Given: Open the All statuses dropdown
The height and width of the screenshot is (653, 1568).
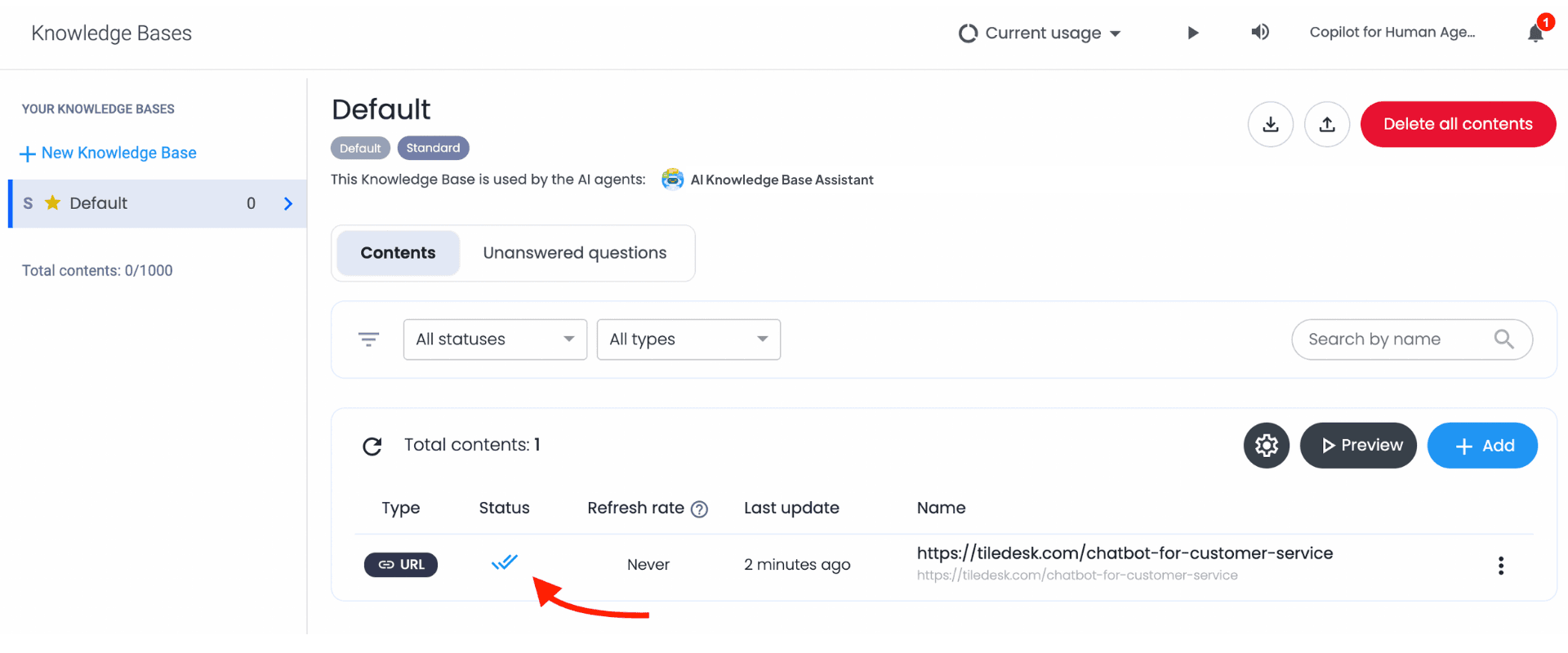Looking at the screenshot, I should (495, 340).
